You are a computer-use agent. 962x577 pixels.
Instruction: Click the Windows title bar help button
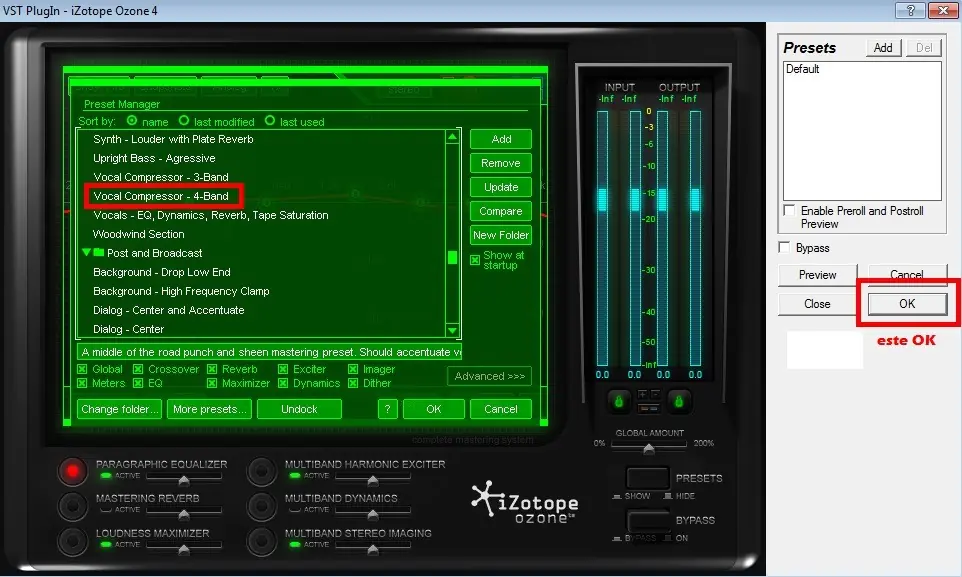[x=910, y=10]
